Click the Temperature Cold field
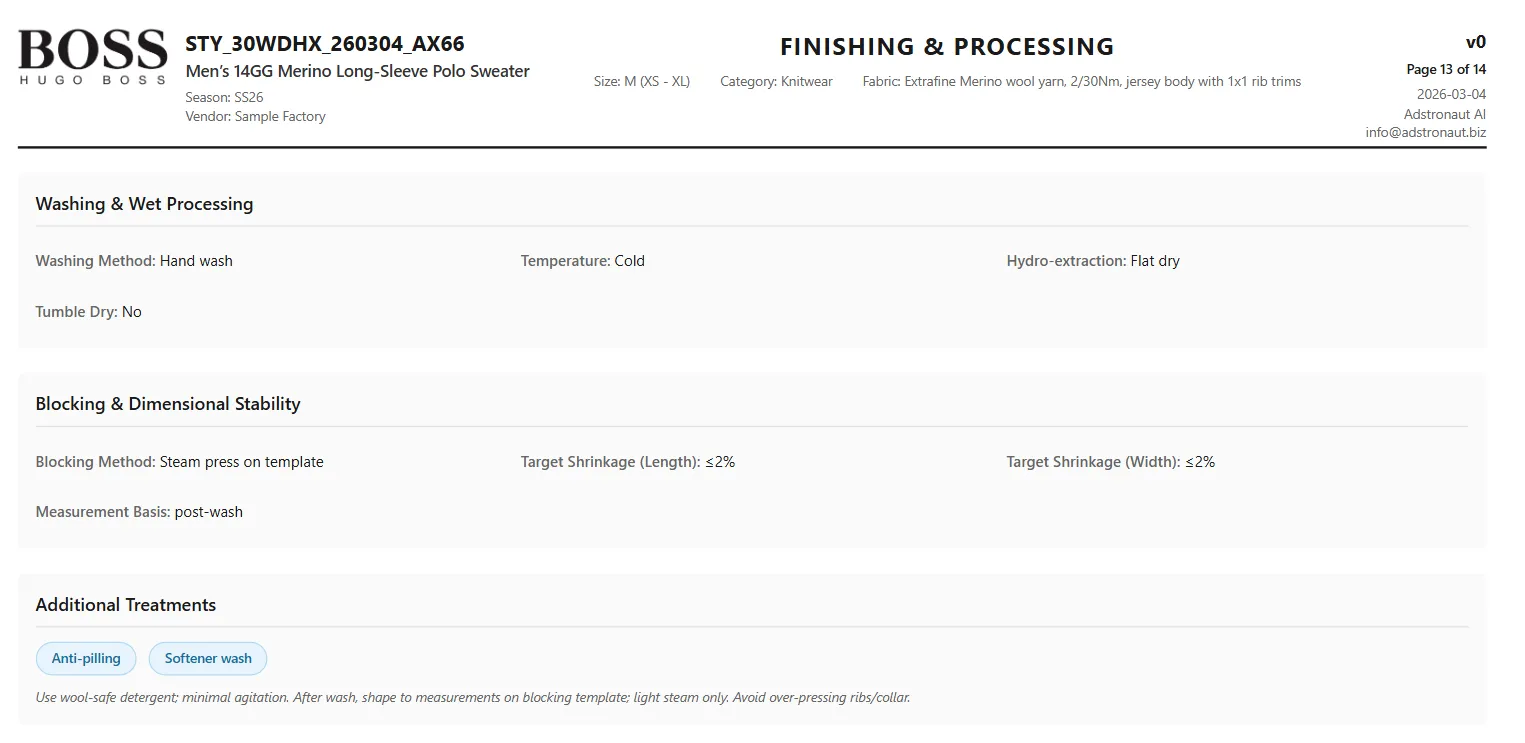This screenshot has width=1525, height=743. click(582, 261)
